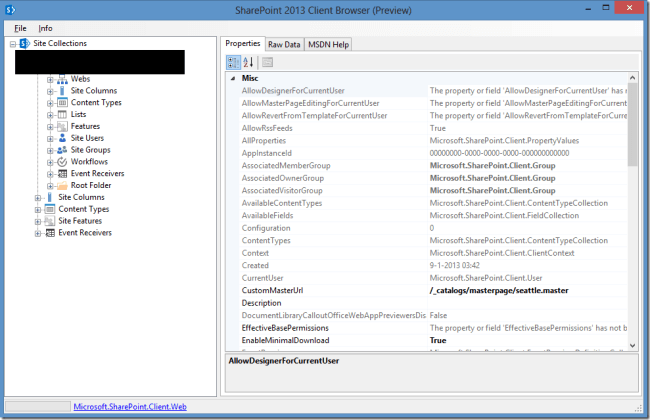Click the Features icon in tree
The width and height of the screenshot is (650, 420).
62,126
